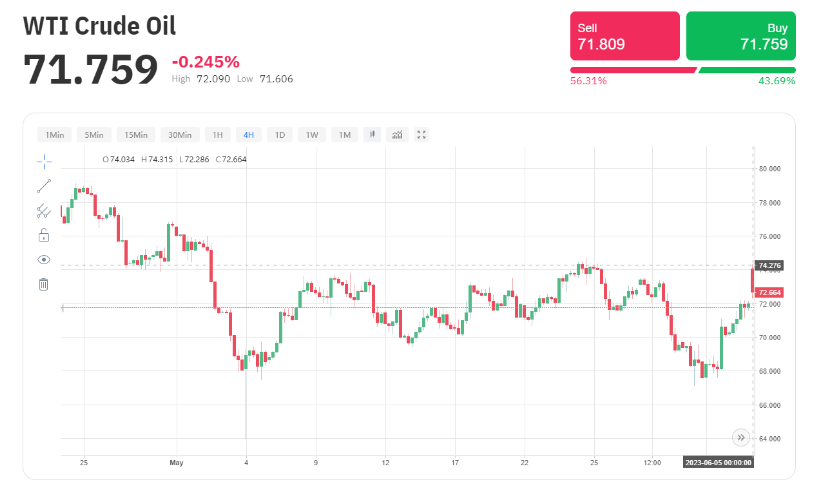Screen dimensions: 813x493
Task: Click the sell/buy sentiment ratio bar
Action: coord(682,70)
